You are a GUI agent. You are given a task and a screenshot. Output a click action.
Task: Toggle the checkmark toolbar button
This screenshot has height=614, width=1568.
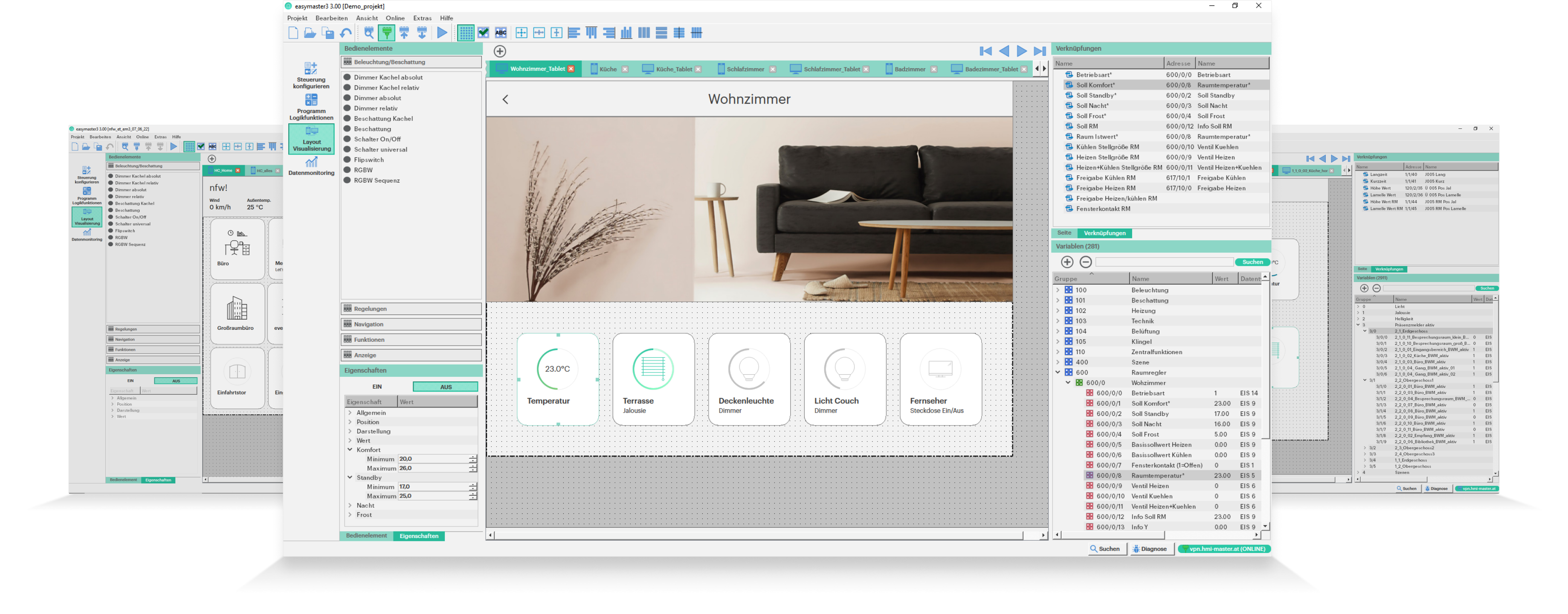pos(483,33)
